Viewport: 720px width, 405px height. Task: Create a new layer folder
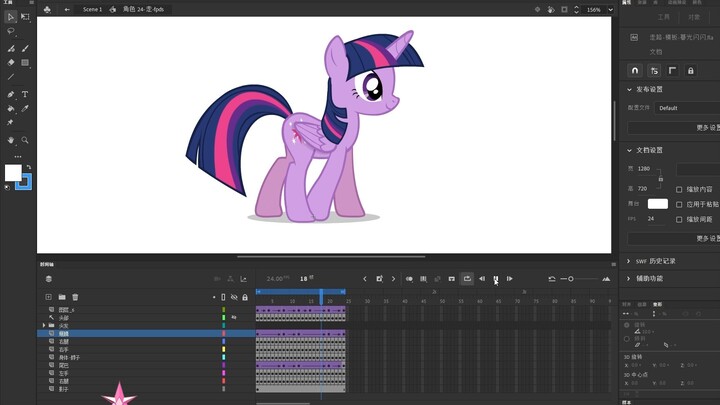tap(62, 297)
